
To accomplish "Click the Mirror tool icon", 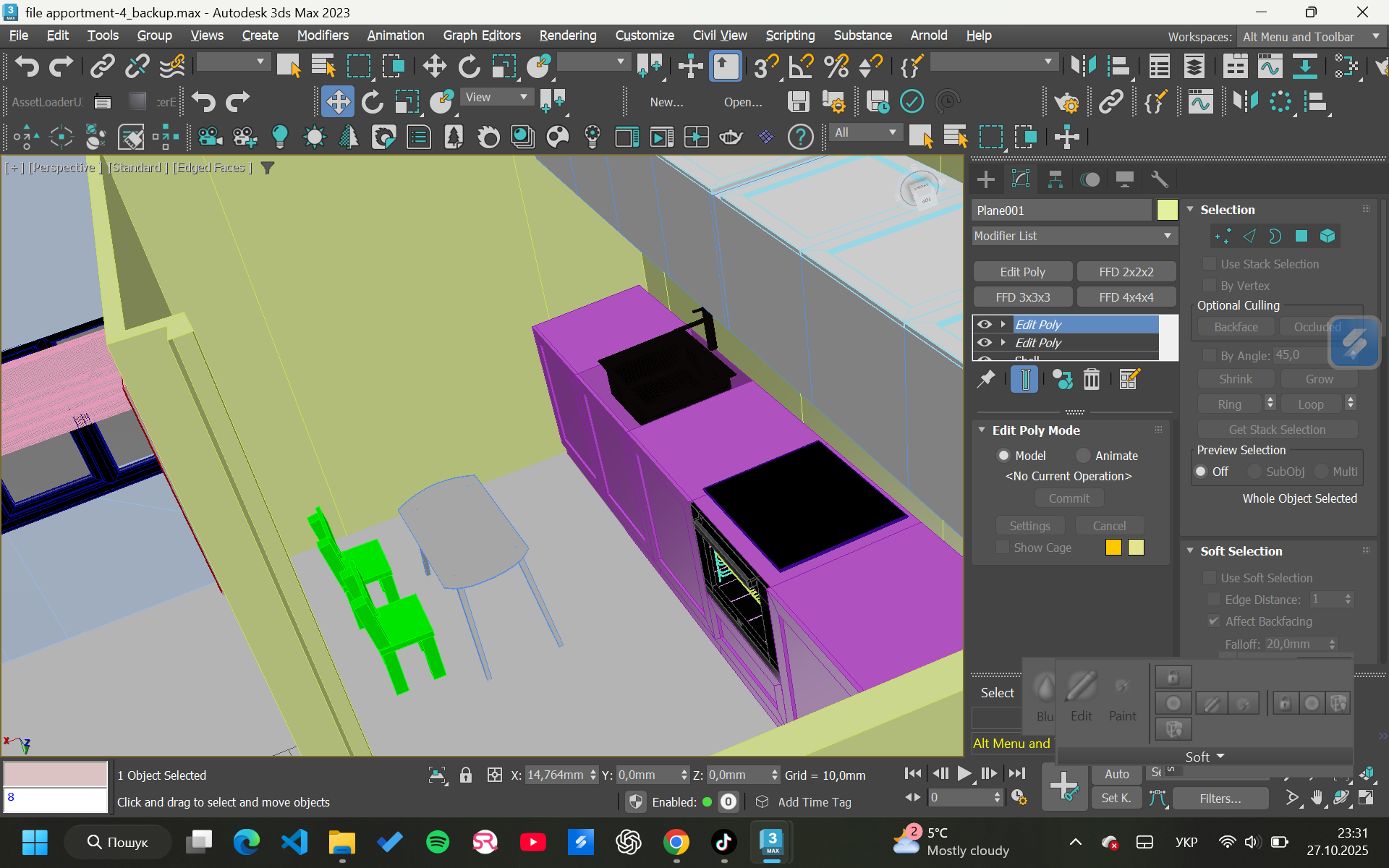I will [1083, 66].
